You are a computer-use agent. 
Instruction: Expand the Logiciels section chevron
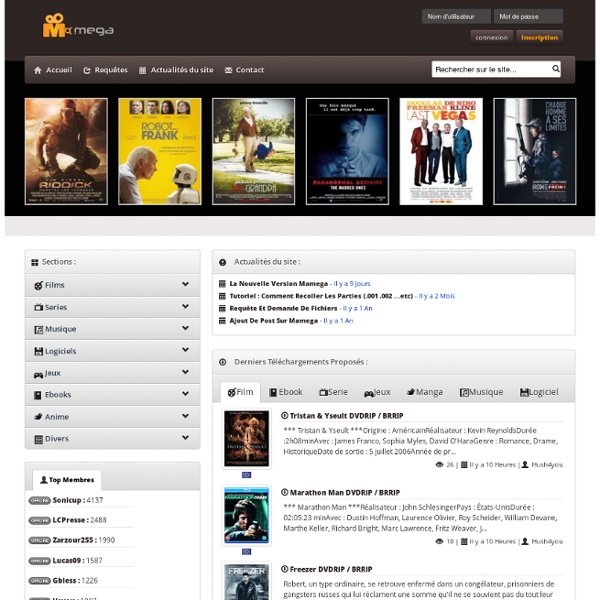pyautogui.click(x=186, y=350)
